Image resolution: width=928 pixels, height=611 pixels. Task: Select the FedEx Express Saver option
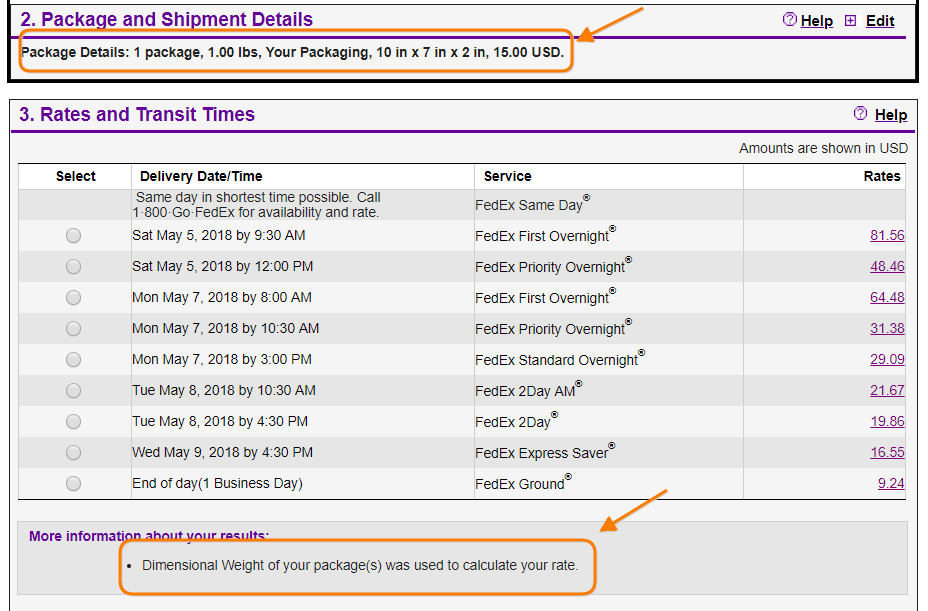(x=72, y=451)
